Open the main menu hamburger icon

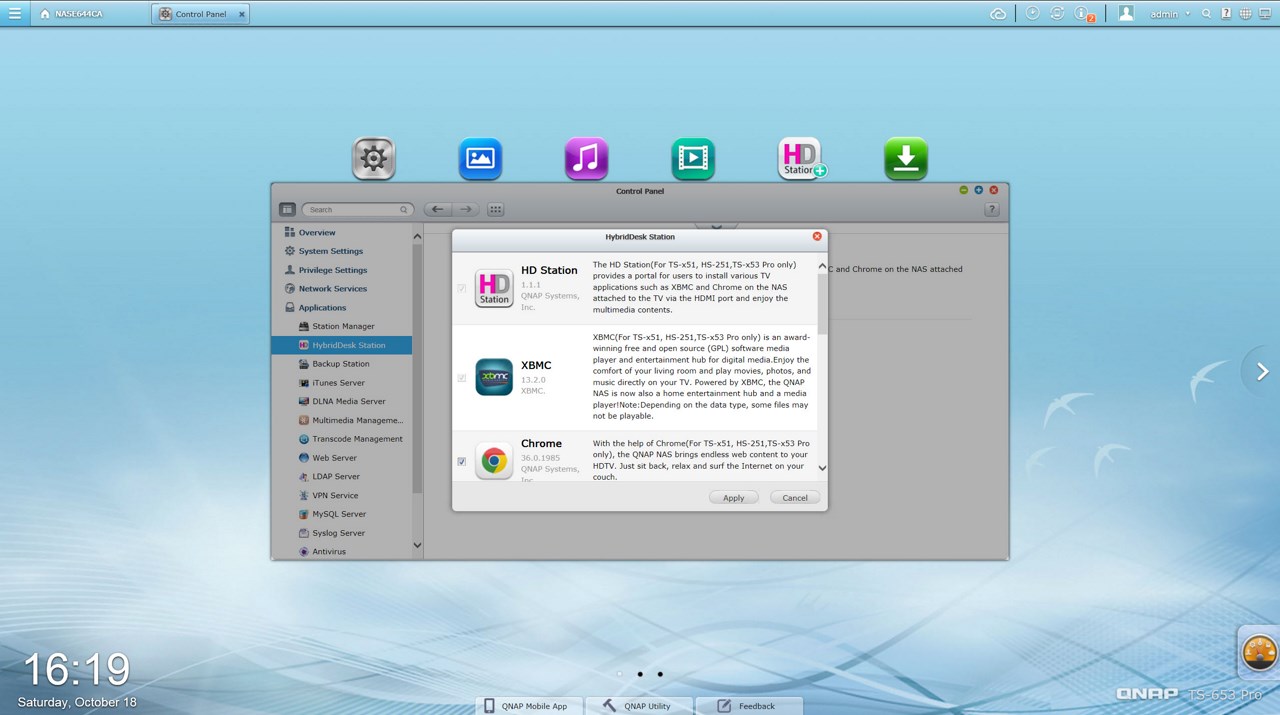coord(14,14)
